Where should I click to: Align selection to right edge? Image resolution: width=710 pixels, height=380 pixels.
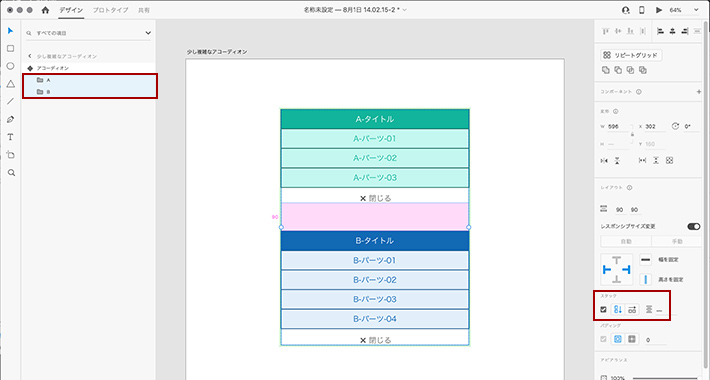coord(685,31)
